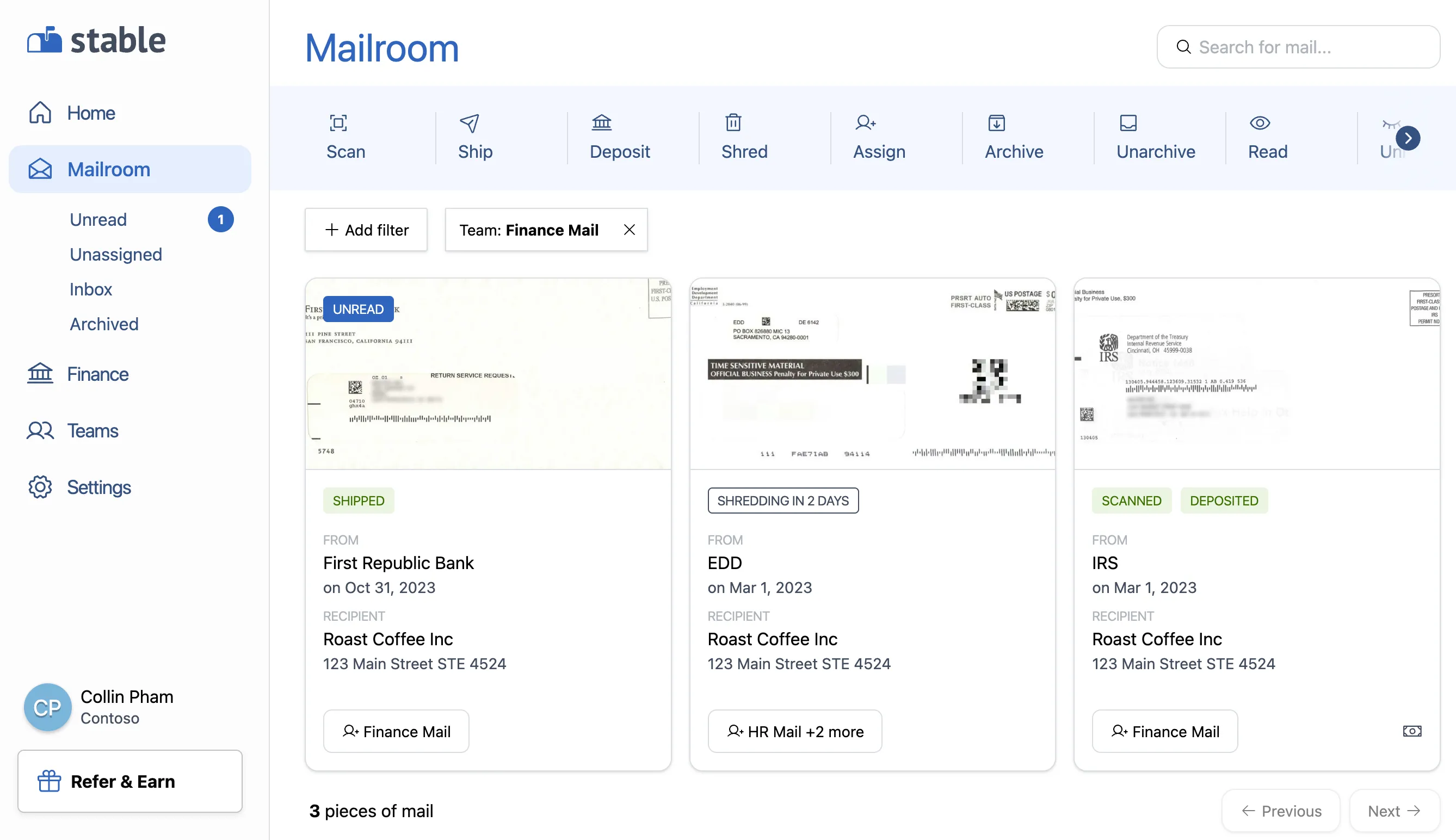Click Add filter button
This screenshot has width=1456, height=840.
point(366,230)
